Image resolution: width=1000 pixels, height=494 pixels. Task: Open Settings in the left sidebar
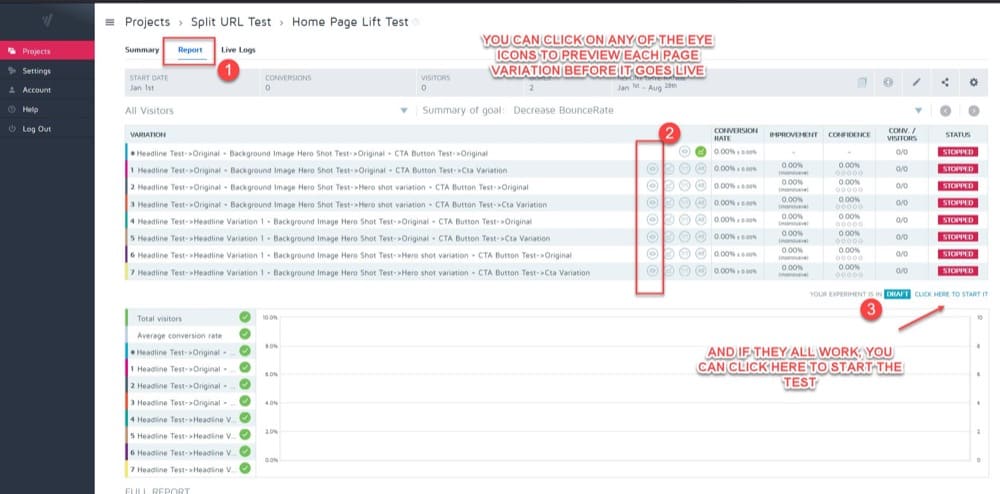[37, 71]
